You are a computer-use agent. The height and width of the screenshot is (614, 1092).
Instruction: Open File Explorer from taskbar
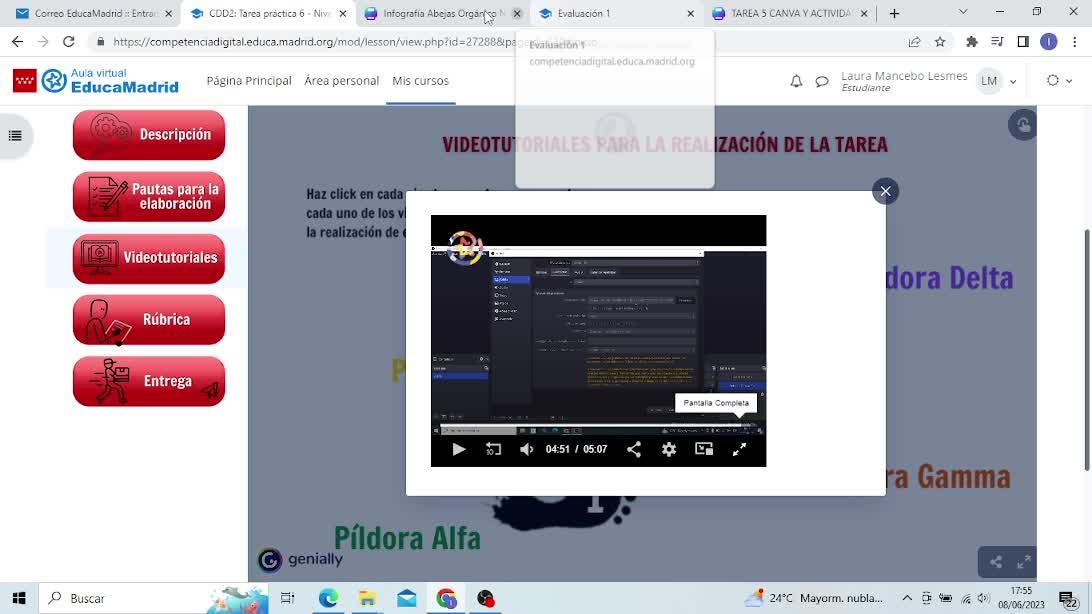tap(367, 598)
